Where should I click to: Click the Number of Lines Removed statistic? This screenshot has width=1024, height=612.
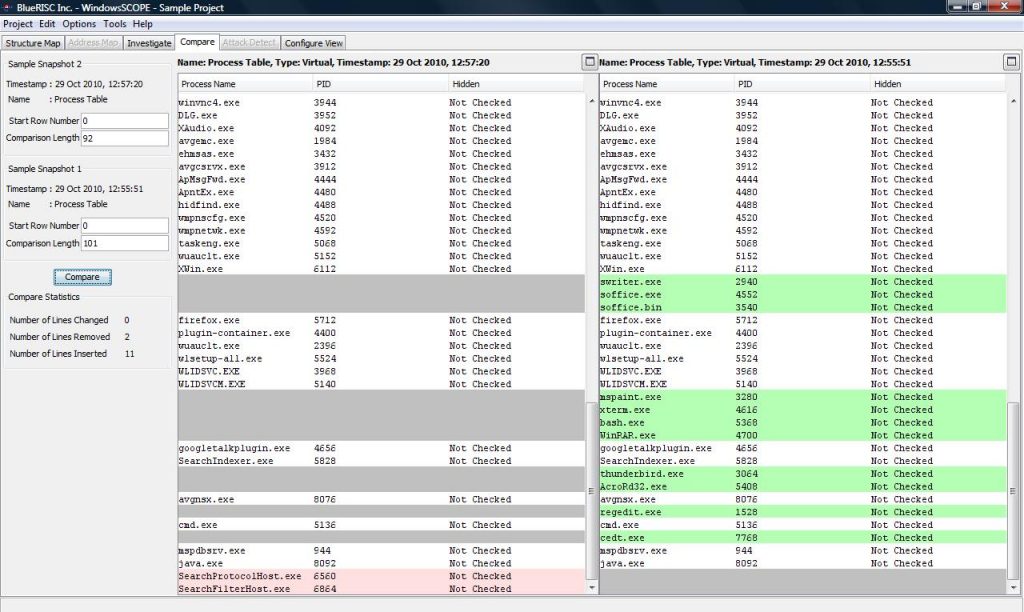[69, 336]
